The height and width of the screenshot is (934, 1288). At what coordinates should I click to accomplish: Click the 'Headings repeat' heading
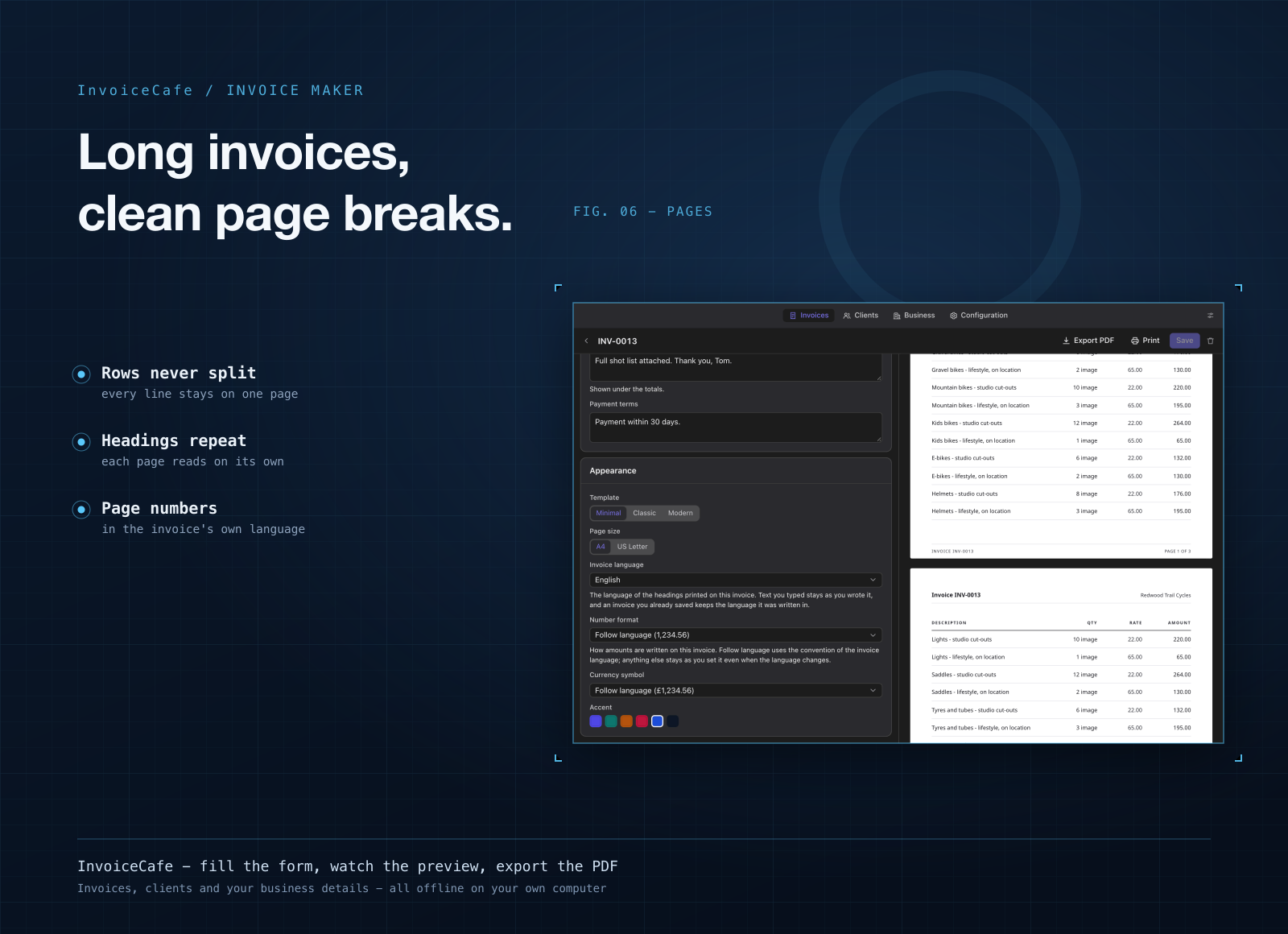pos(174,441)
